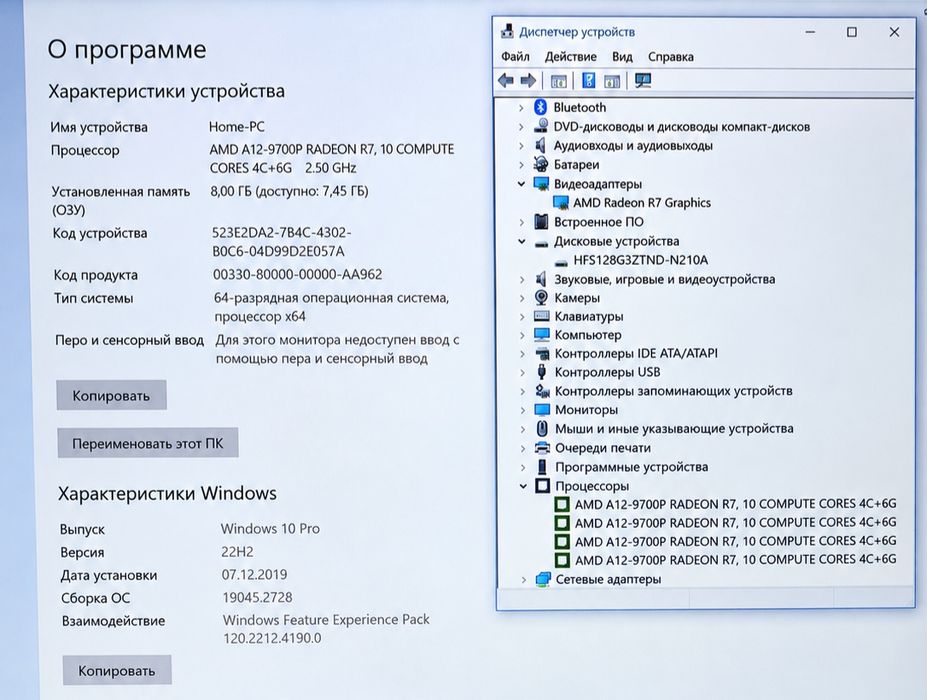The image size is (927, 700).
Task: Select the first AMD A12-9700P processor entry
Action: tap(735, 504)
